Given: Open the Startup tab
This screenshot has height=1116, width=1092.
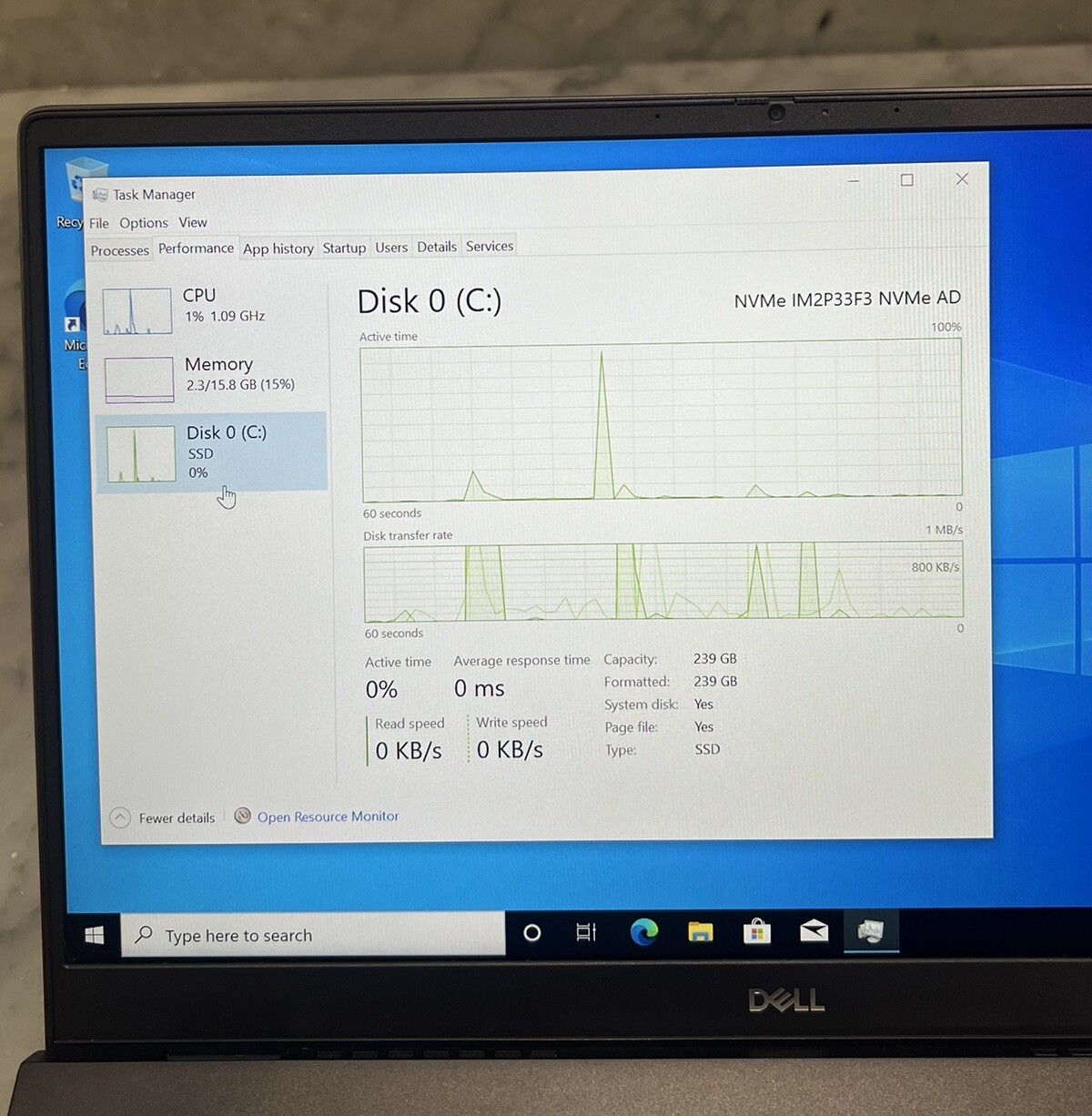Looking at the screenshot, I should [x=344, y=248].
